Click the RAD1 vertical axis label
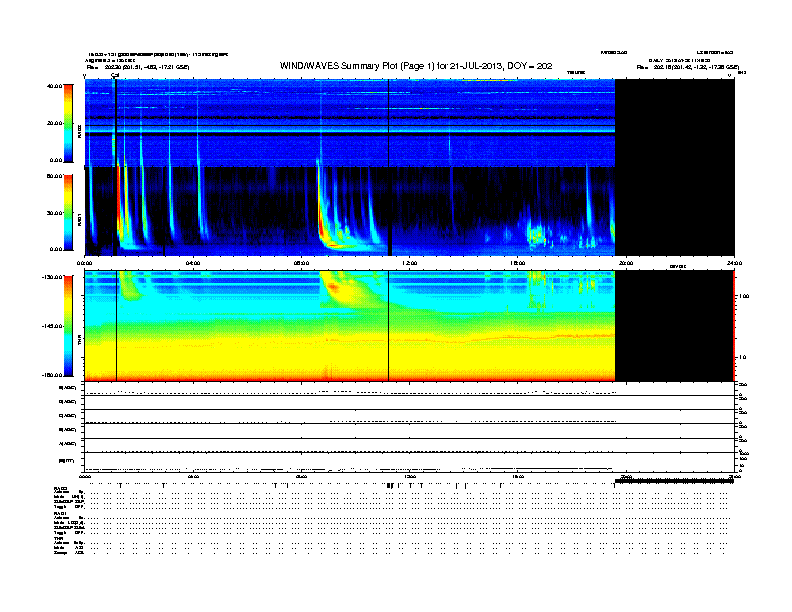The image size is (792, 612). pos(79,218)
